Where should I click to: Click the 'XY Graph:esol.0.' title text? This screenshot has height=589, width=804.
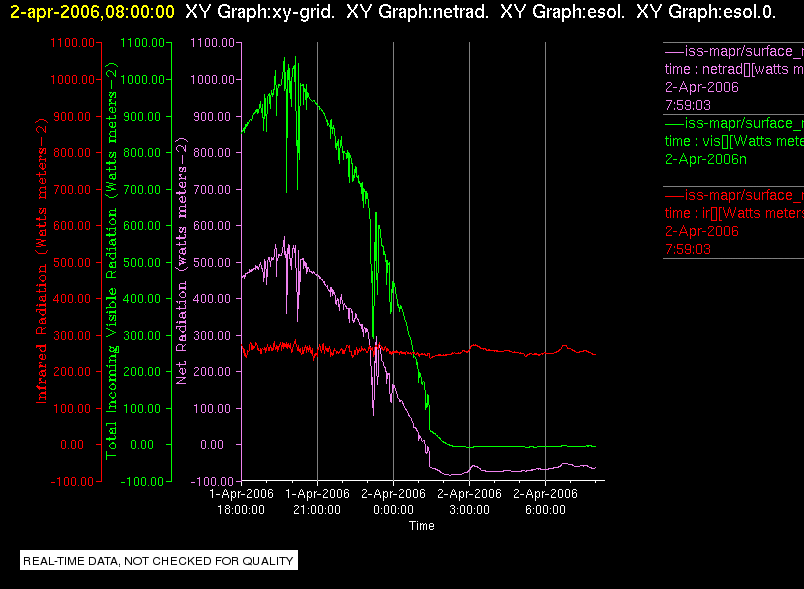[x=706, y=11]
